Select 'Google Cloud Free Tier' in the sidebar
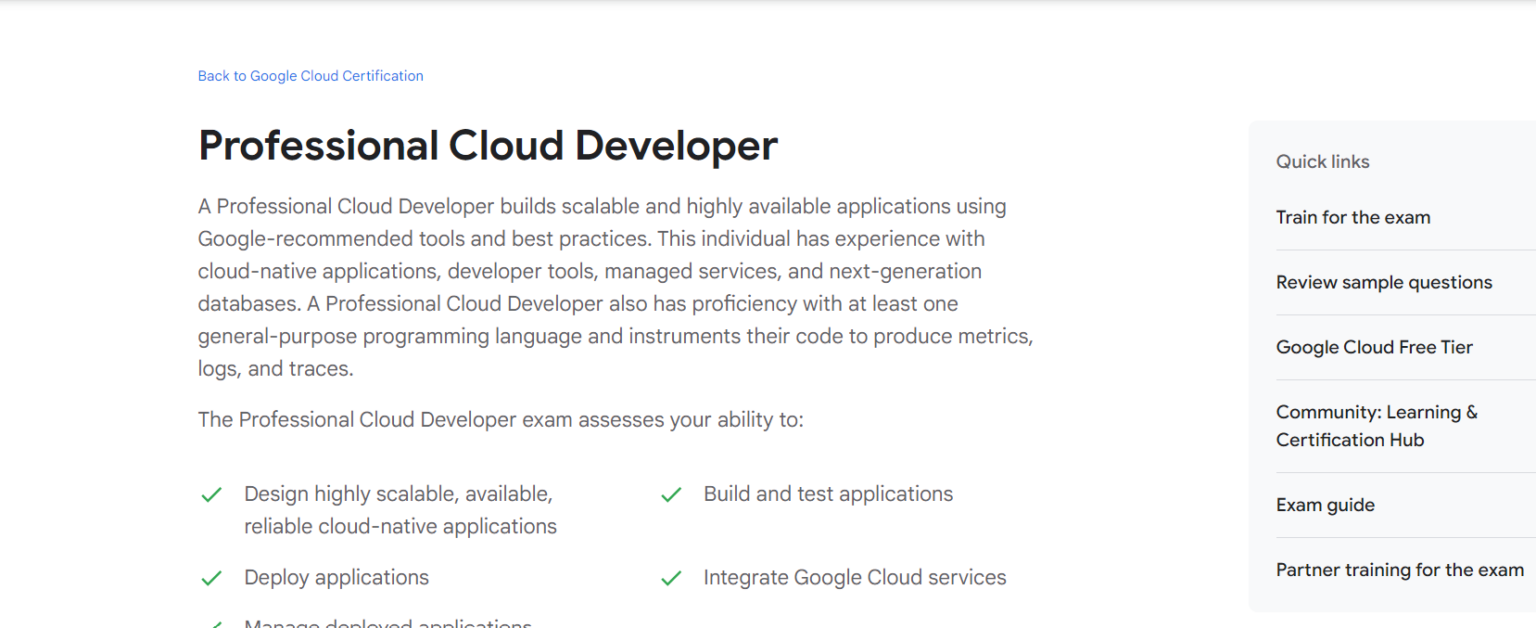This screenshot has width=1536, height=628. tap(1374, 347)
